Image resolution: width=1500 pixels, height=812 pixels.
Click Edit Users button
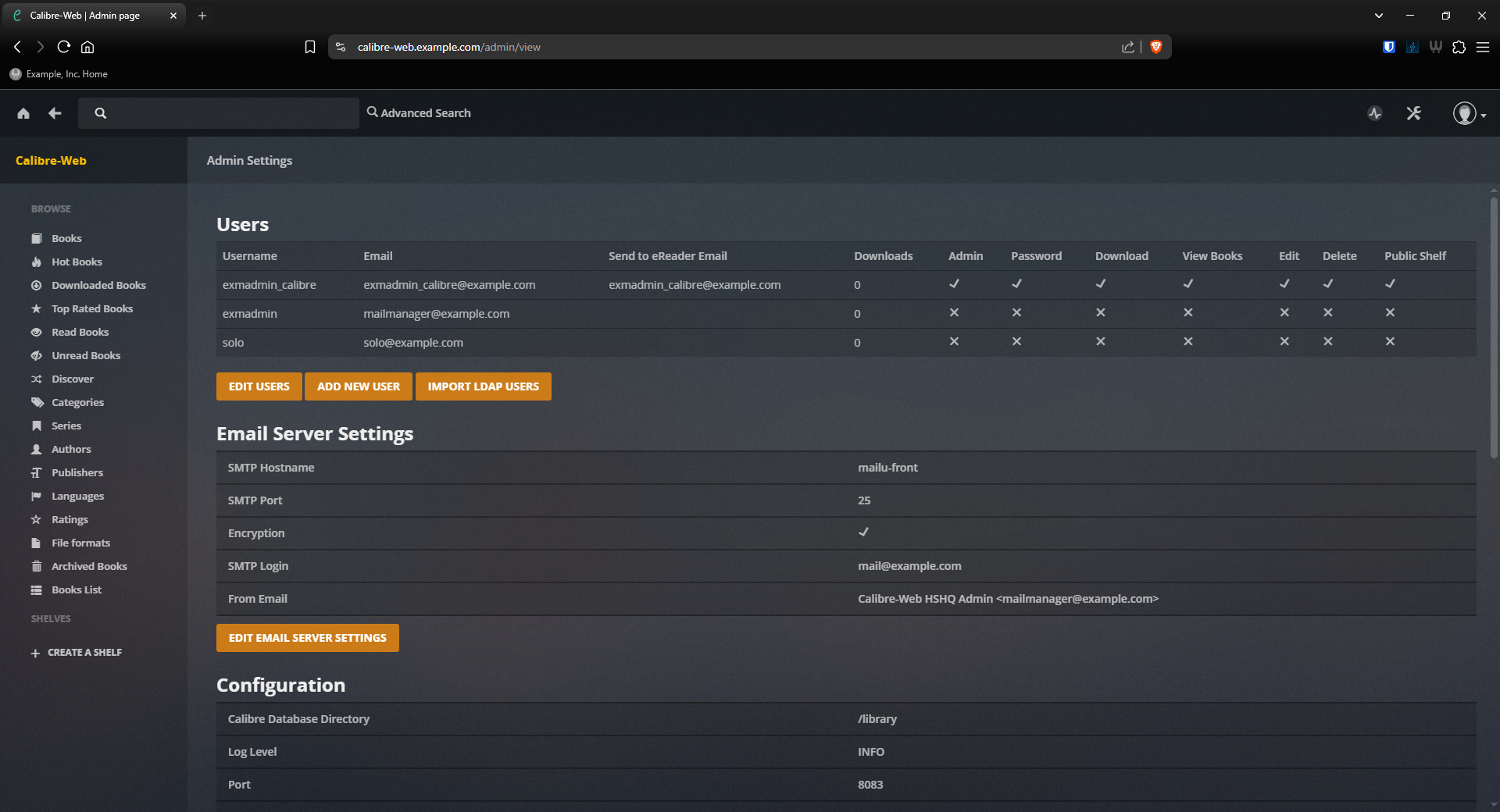pos(259,386)
